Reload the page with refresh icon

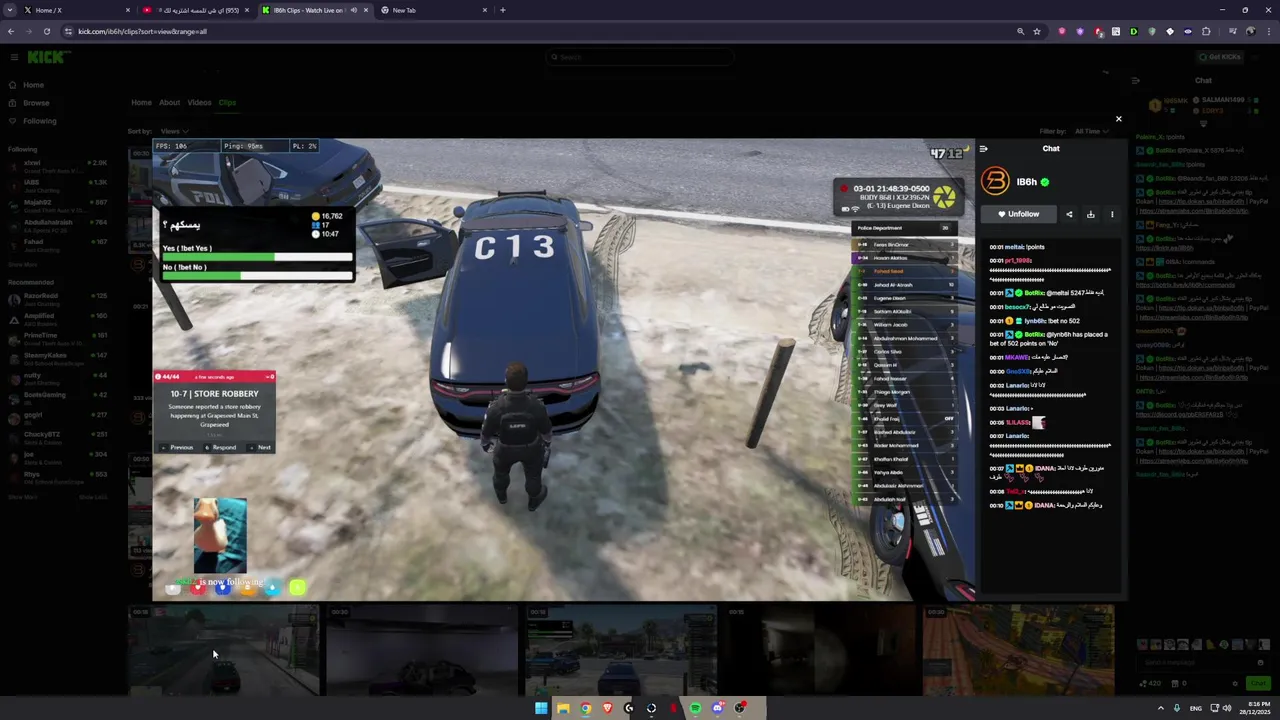[x=47, y=31]
